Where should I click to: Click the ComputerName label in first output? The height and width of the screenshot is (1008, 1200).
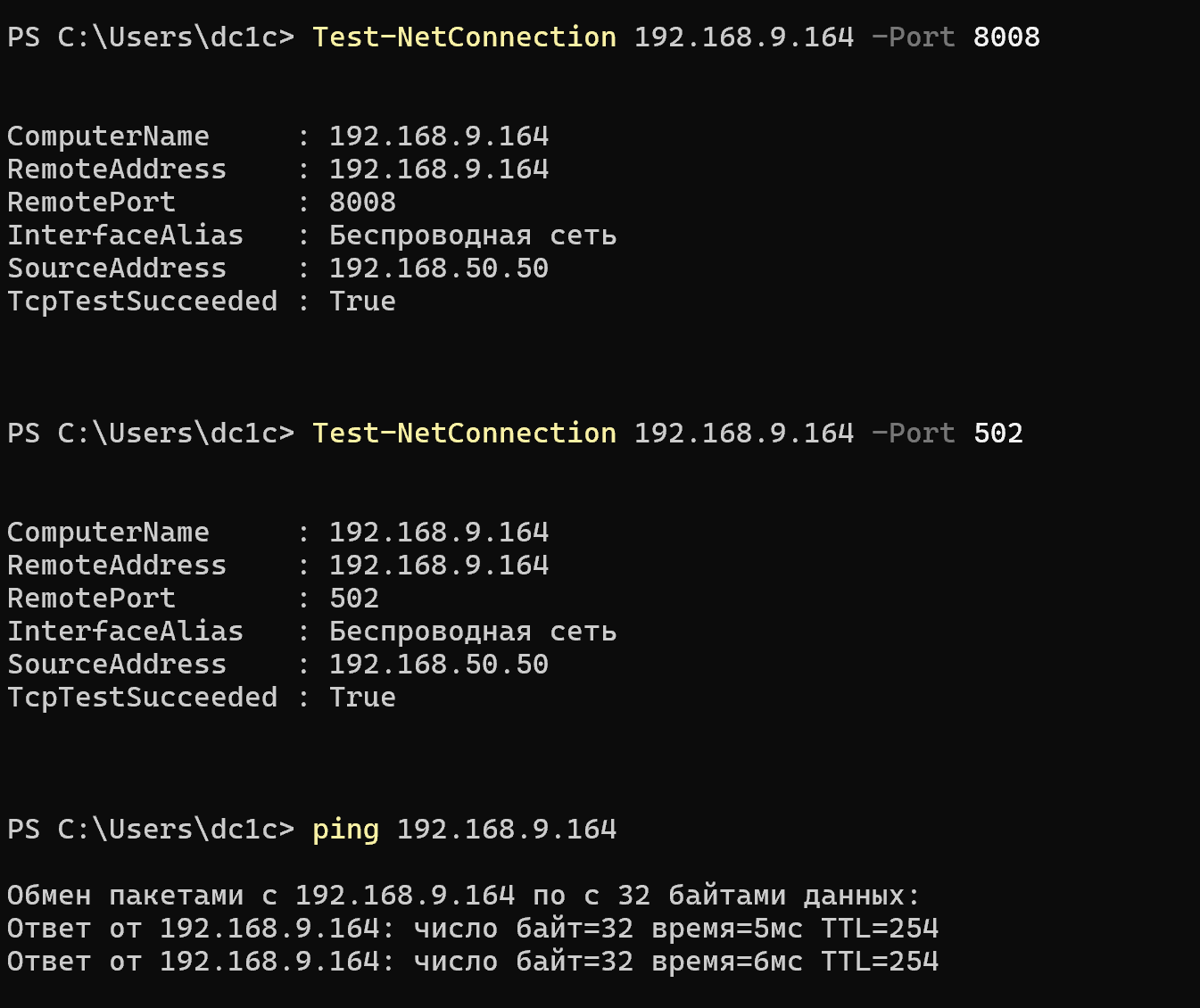tap(108, 136)
